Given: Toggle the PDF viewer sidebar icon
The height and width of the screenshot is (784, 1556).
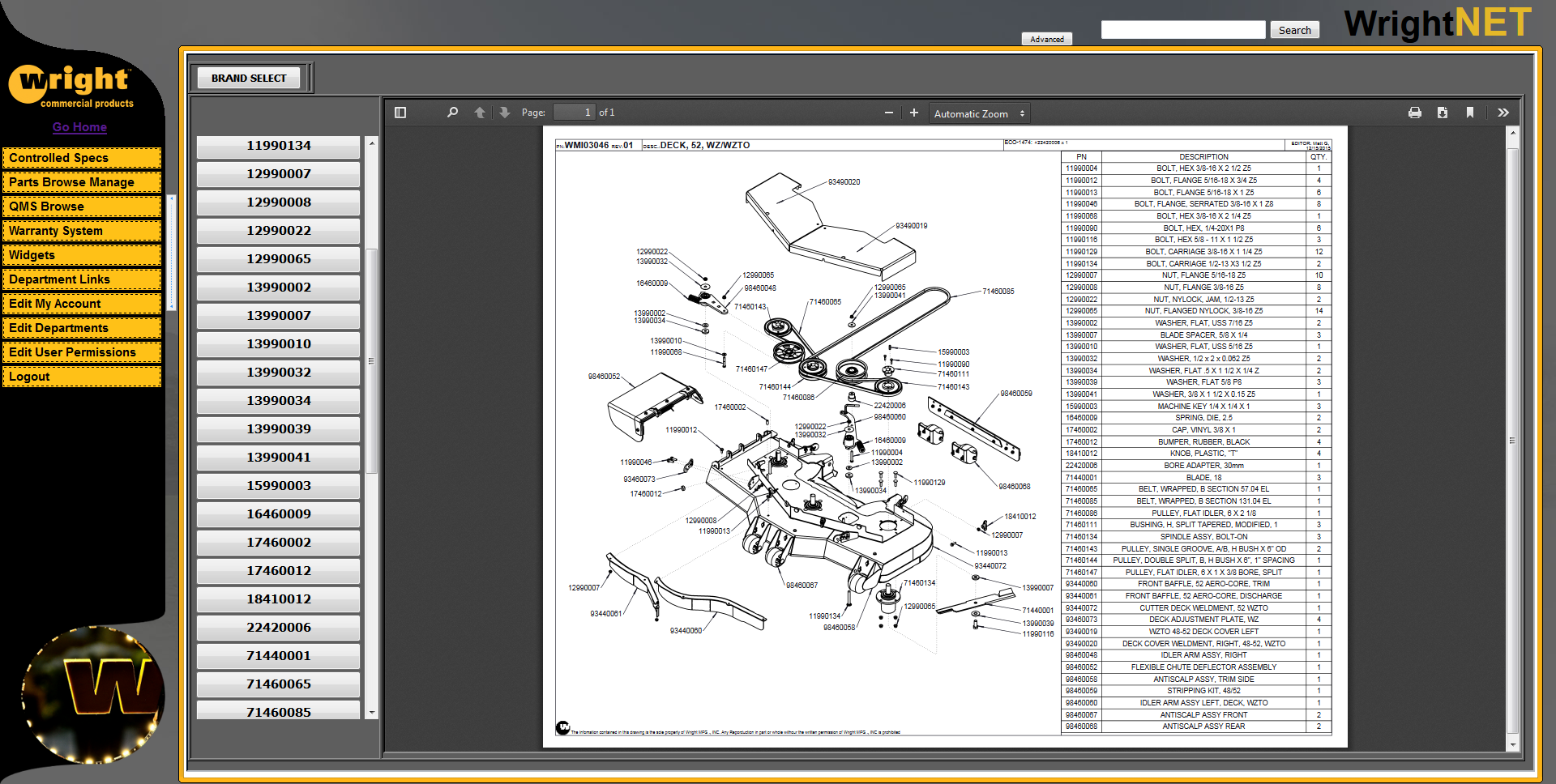Looking at the screenshot, I should (400, 113).
